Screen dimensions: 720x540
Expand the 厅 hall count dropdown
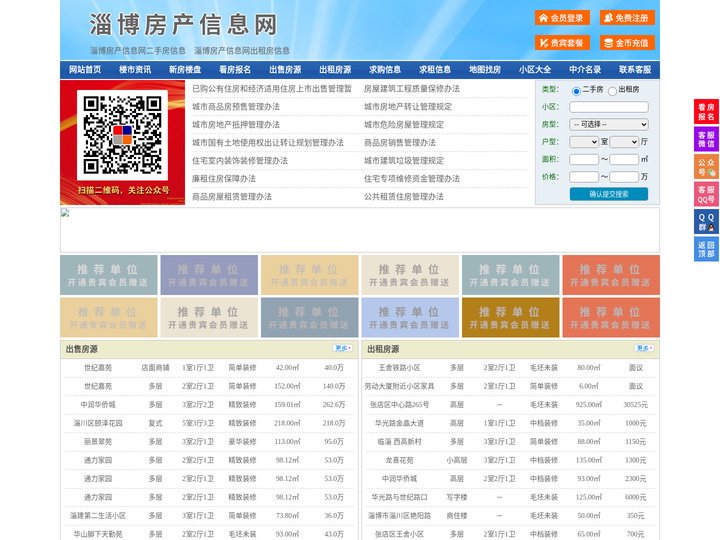(x=624, y=142)
